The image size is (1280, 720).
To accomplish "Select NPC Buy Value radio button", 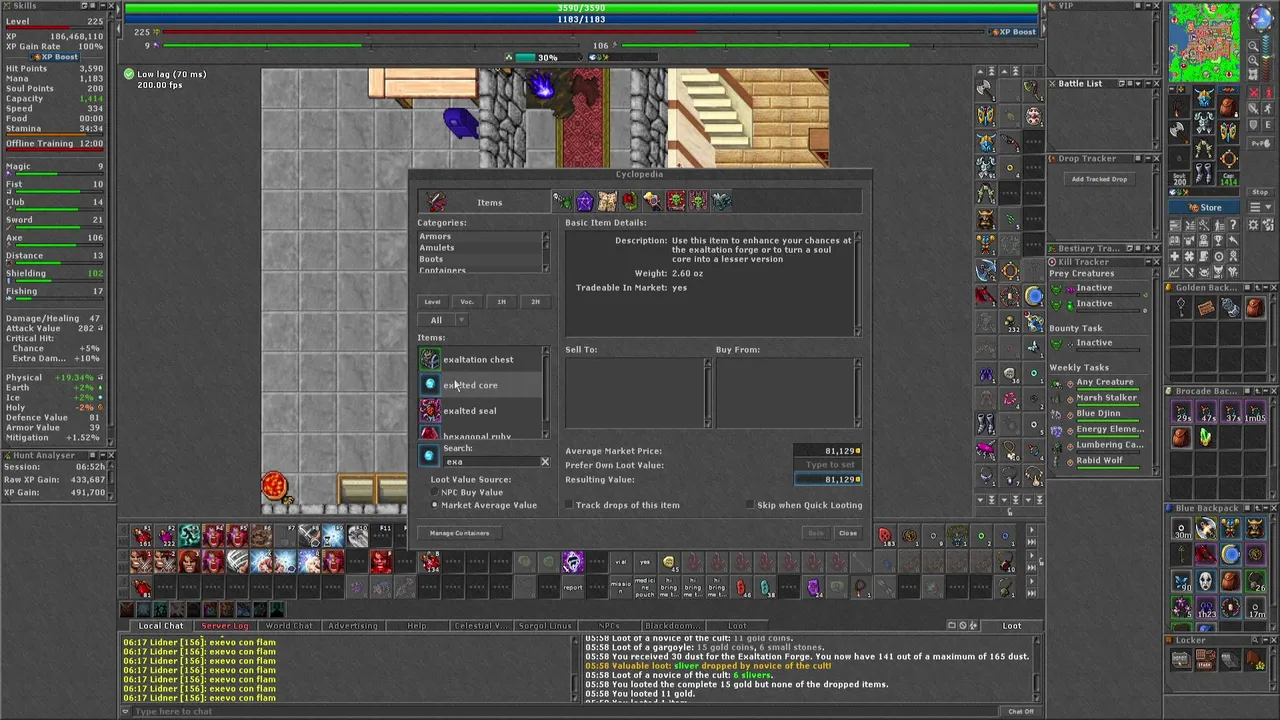I will (435, 492).
